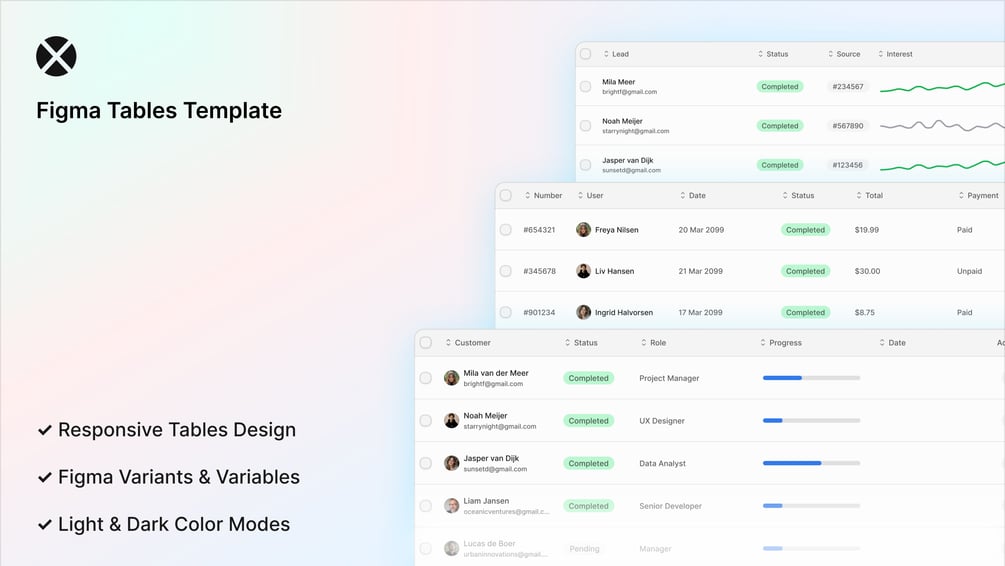Sort by the Total column

(x=869, y=196)
